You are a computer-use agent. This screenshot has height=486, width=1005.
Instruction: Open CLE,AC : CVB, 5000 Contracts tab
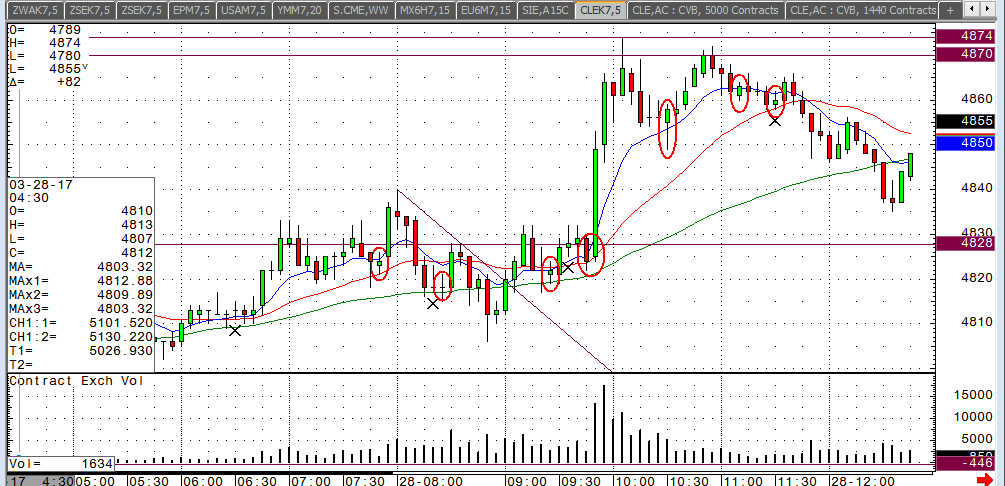tap(705, 10)
